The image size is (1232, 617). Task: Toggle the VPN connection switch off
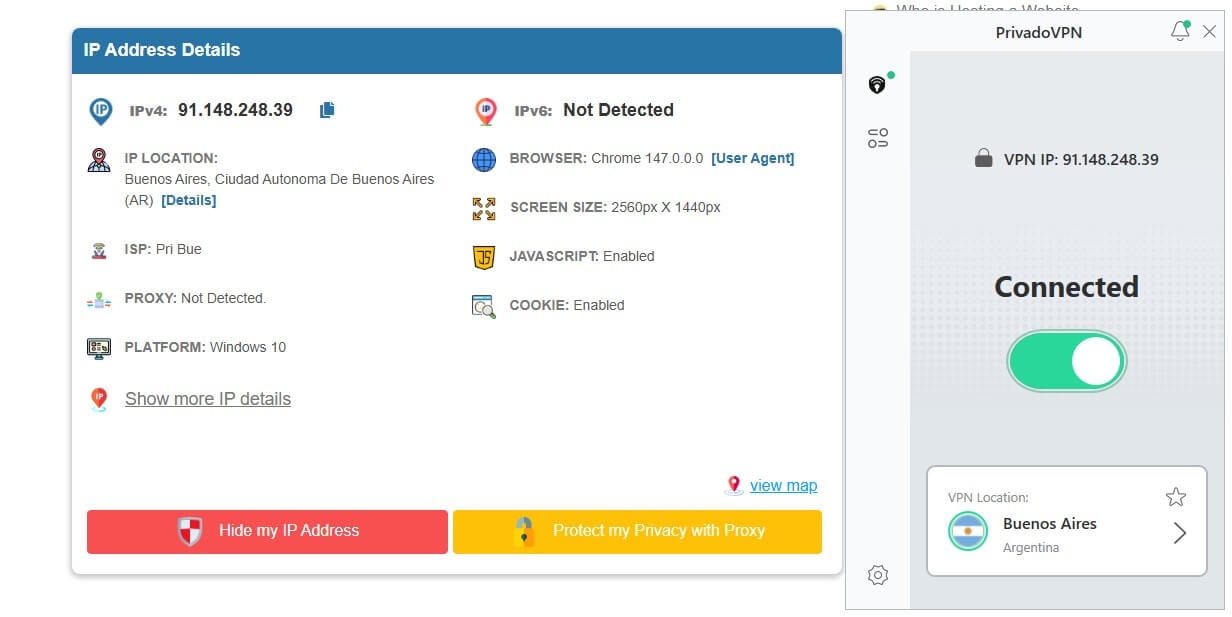pos(1067,361)
